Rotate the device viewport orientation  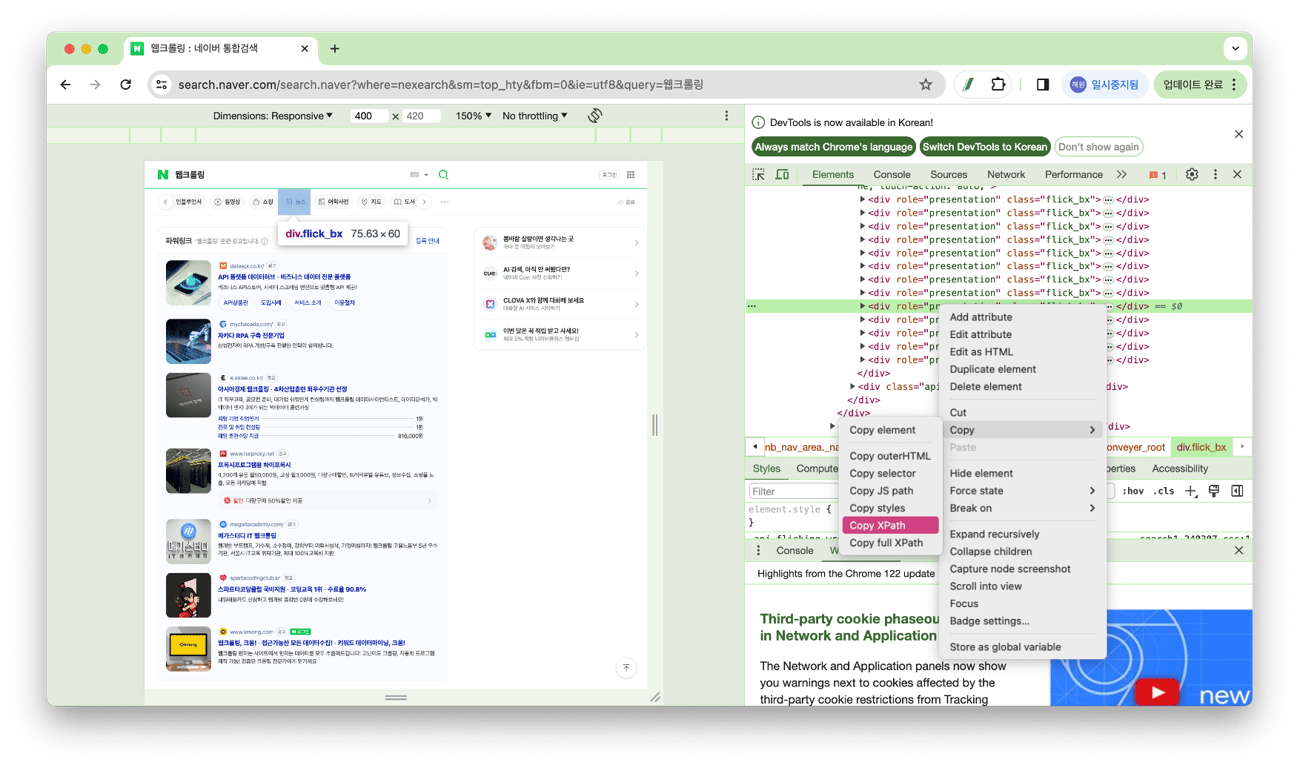coord(595,116)
